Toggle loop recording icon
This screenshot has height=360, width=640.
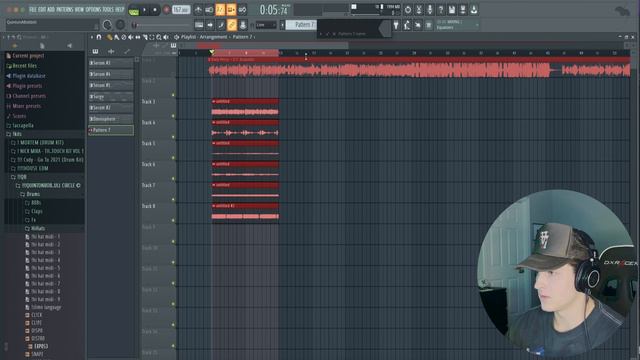(x=242, y=9)
